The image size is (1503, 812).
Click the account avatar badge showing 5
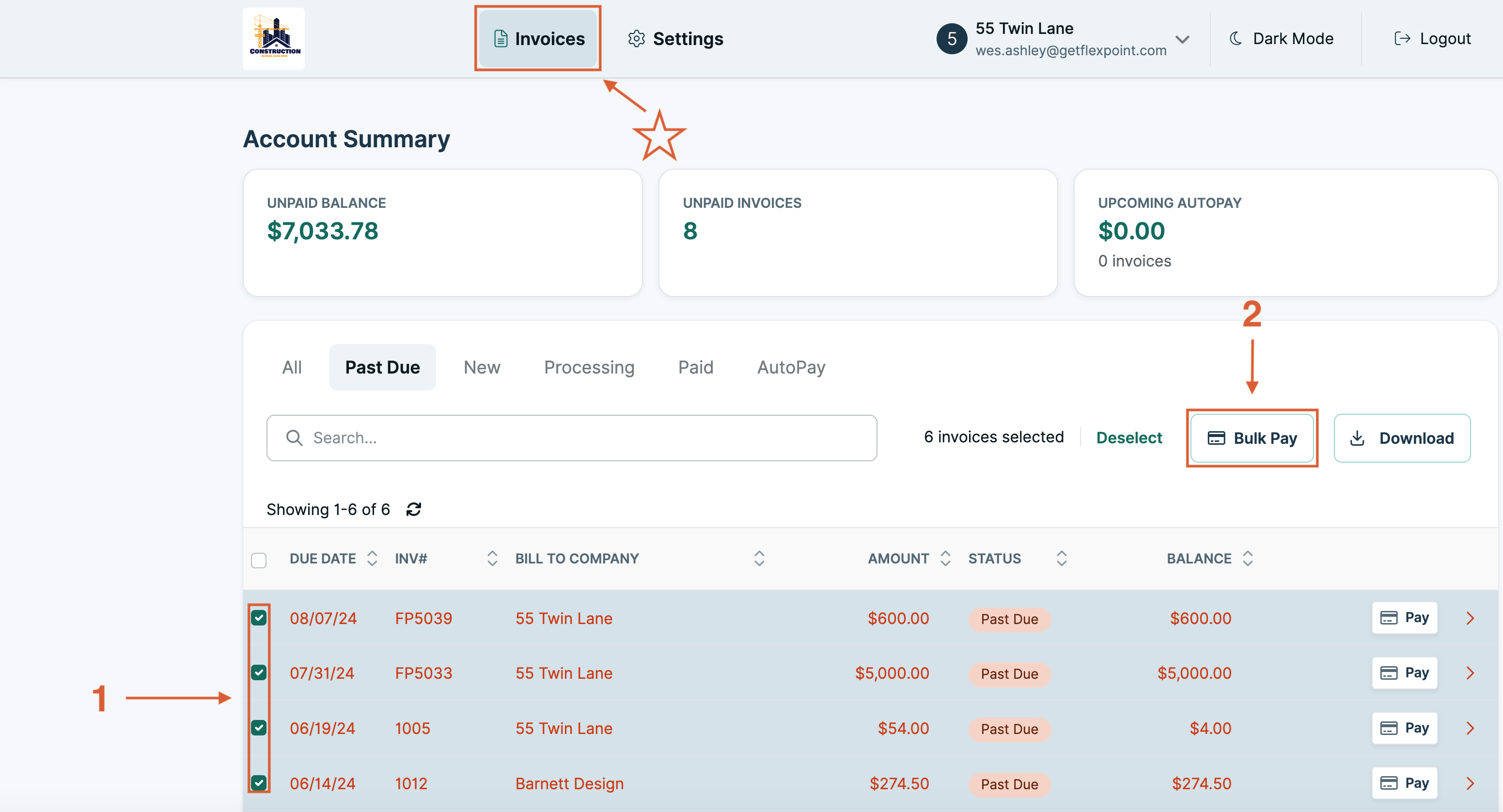pos(952,38)
